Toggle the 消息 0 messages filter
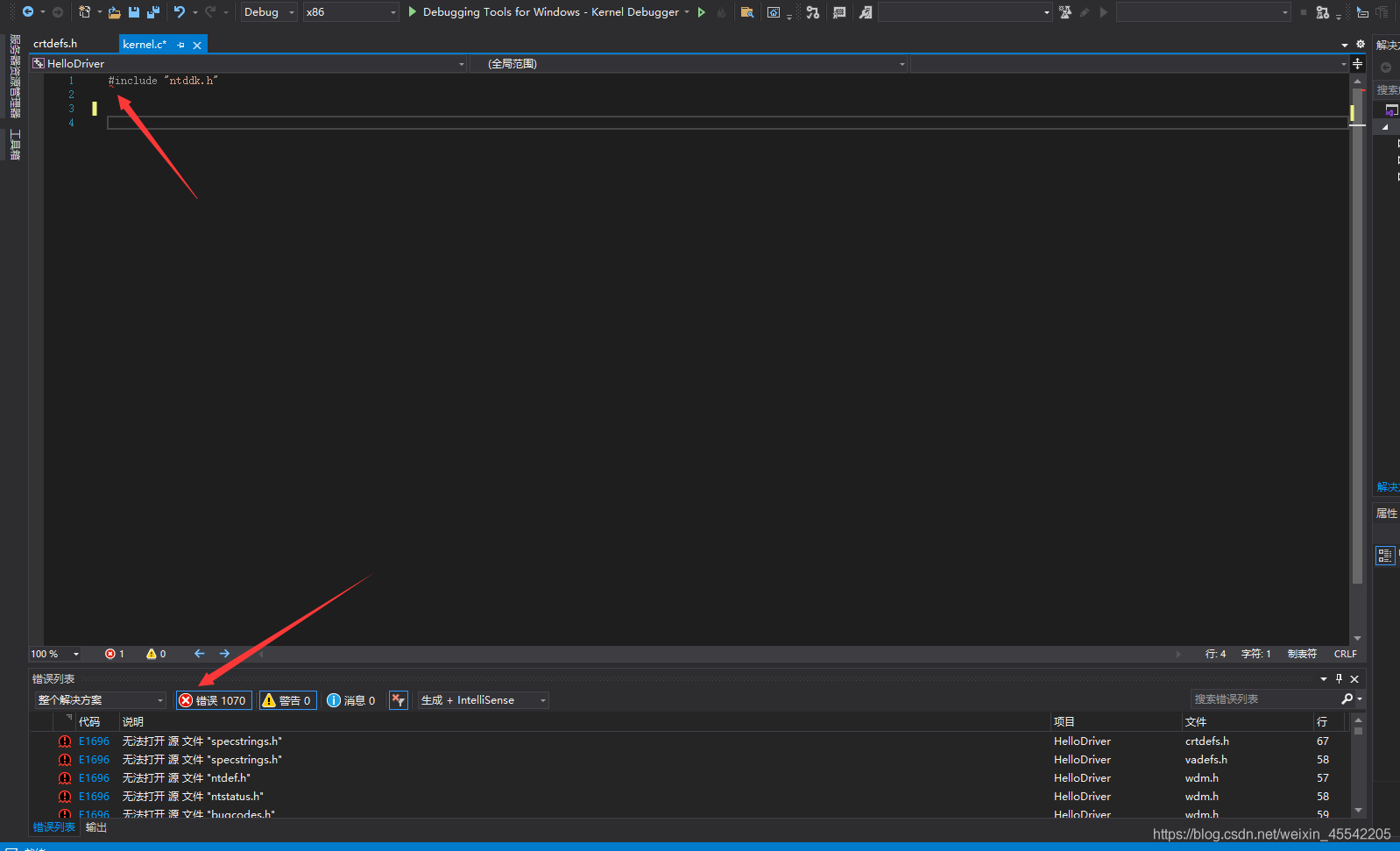Viewport: 1400px width, 851px height. [351, 700]
